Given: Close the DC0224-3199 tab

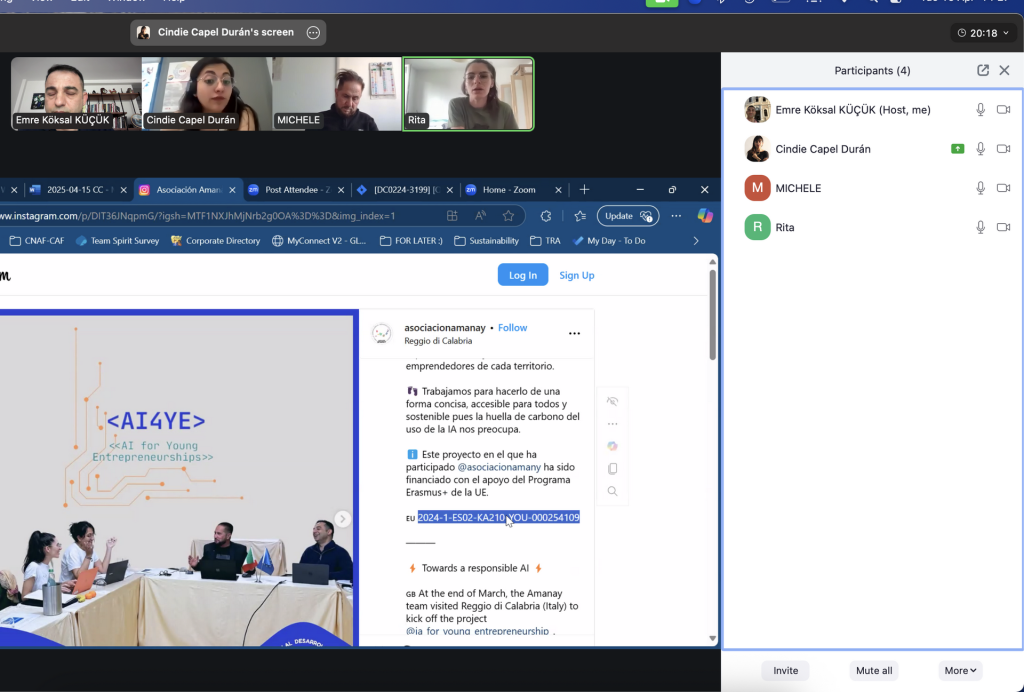Looking at the screenshot, I should pyautogui.click(x=449, y=190).
